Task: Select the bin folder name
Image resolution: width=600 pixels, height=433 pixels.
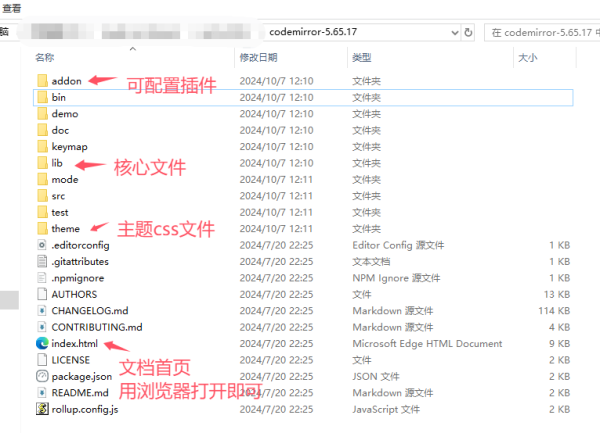Action: pyautogui.click(x=59, y=98)
